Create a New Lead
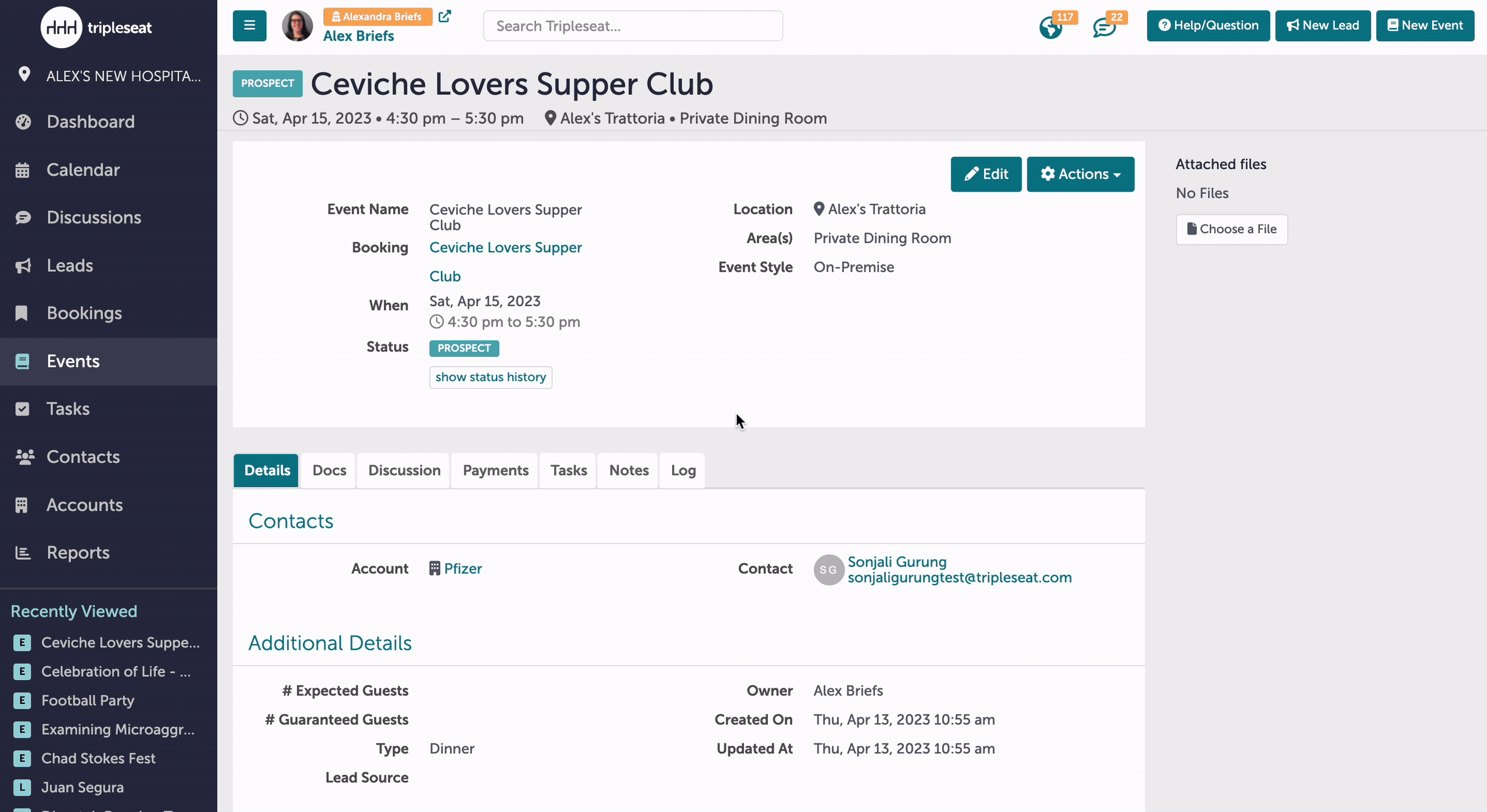 tap(1323, 26)
